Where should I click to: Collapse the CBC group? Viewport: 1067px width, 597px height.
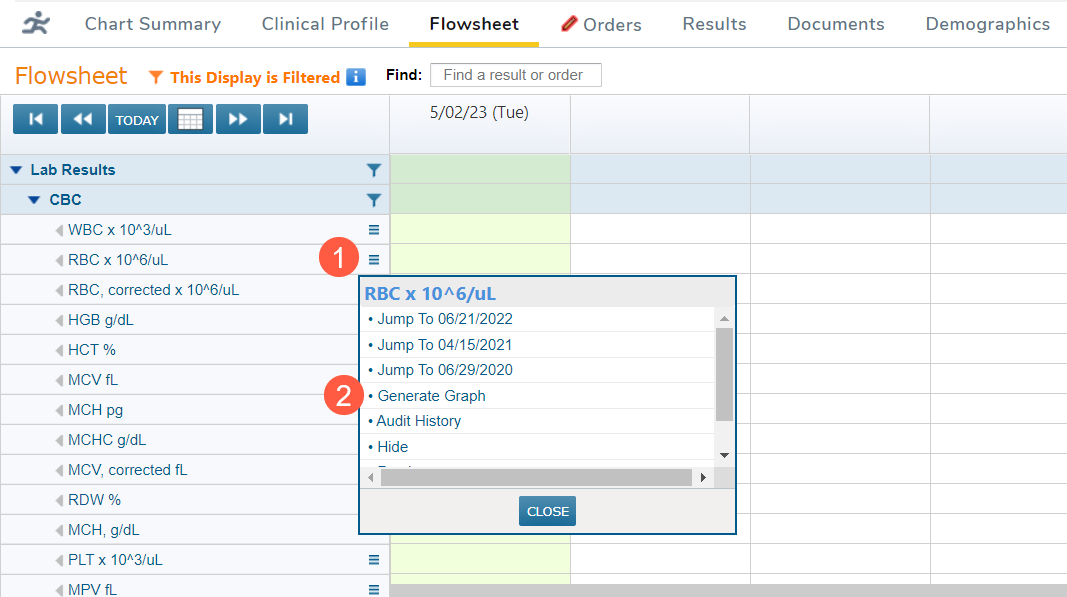34,200
